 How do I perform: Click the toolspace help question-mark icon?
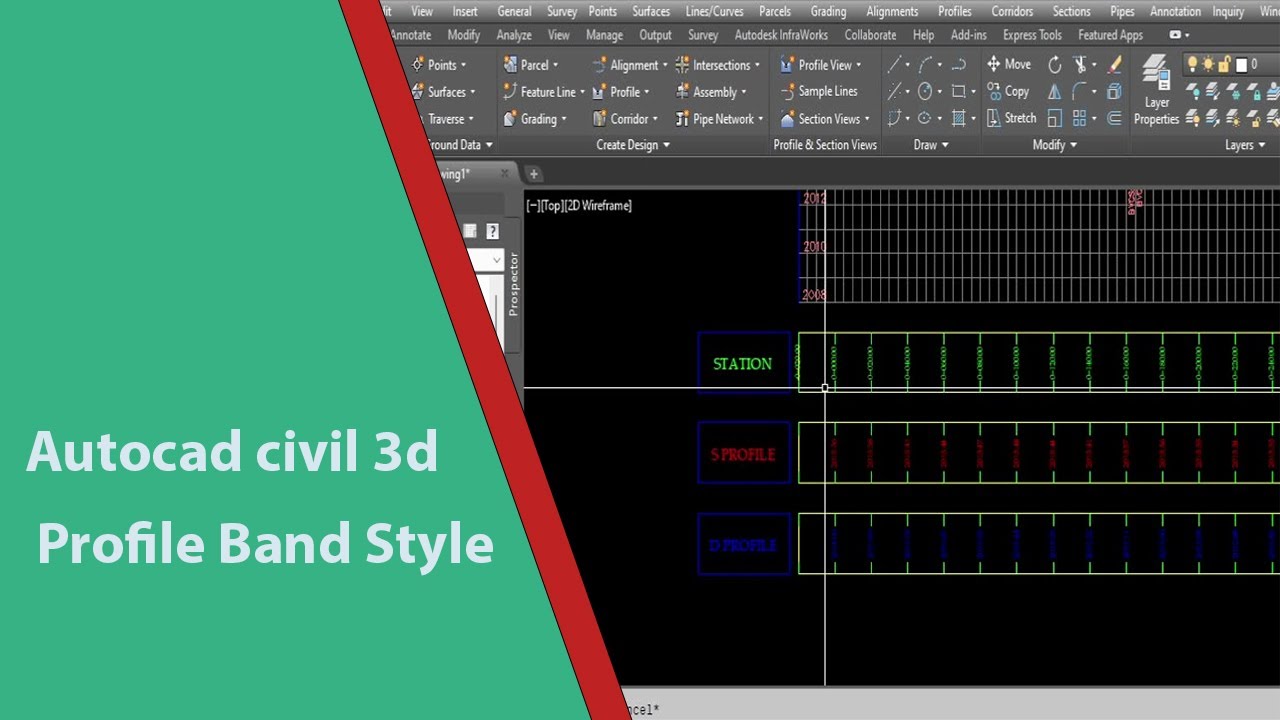click(x=492, y=231)
